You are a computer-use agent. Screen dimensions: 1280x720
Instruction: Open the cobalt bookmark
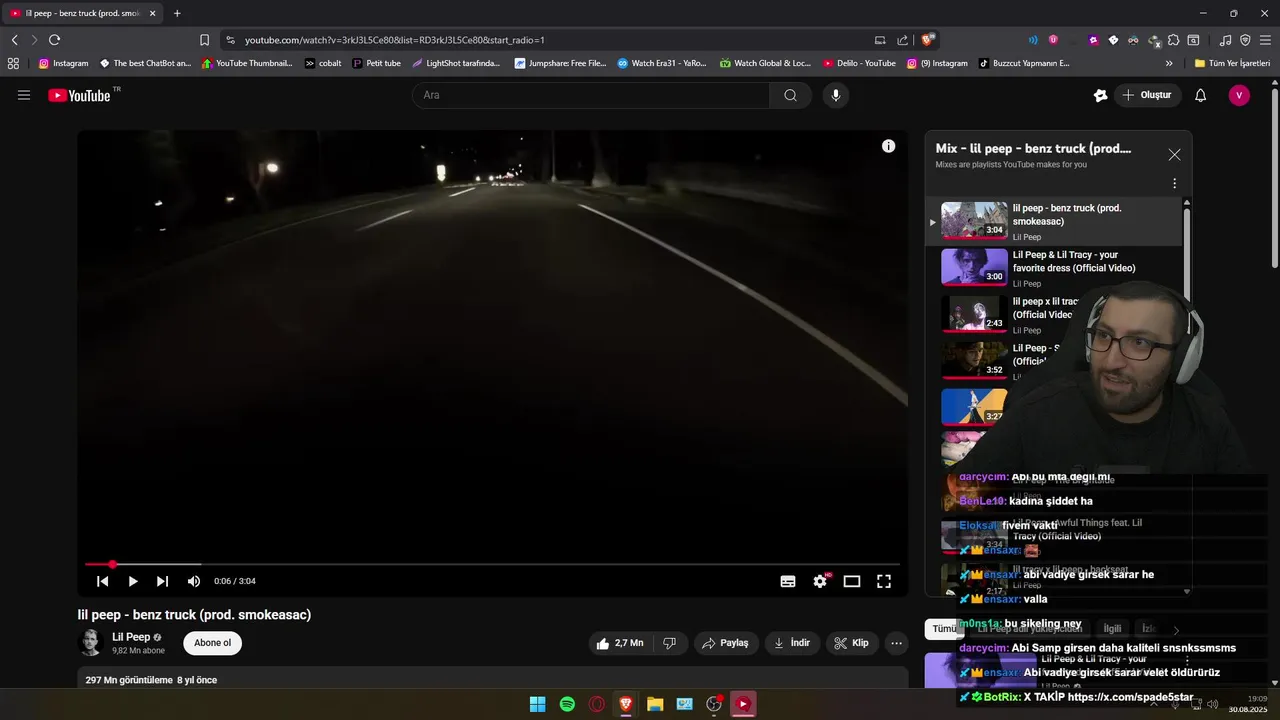[x=323, y=63]
